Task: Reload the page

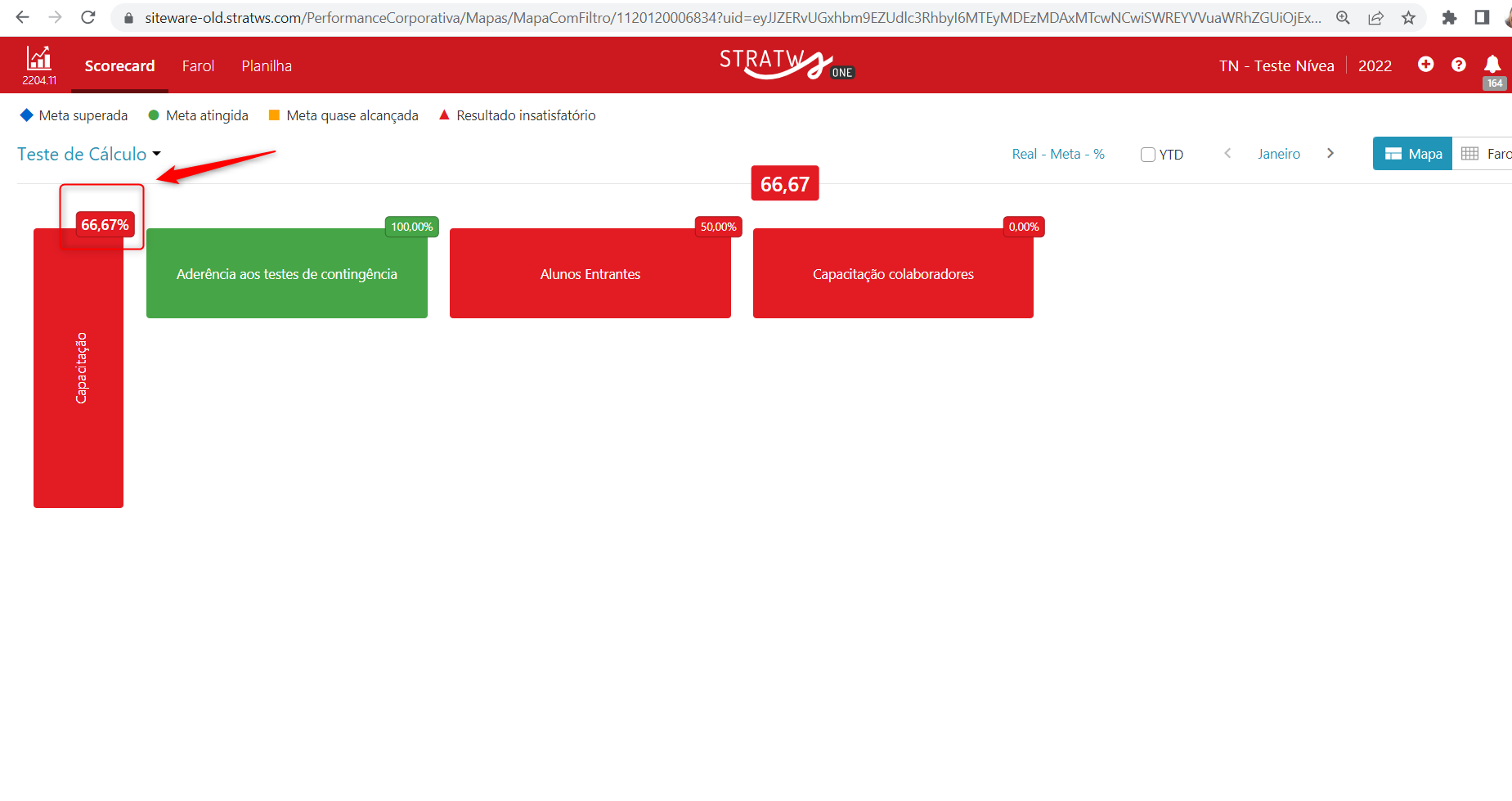Action: point(88,17)
